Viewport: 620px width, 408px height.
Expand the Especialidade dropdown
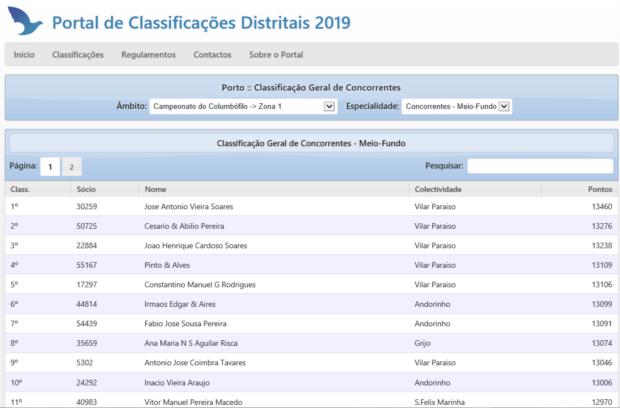[457, 106]
